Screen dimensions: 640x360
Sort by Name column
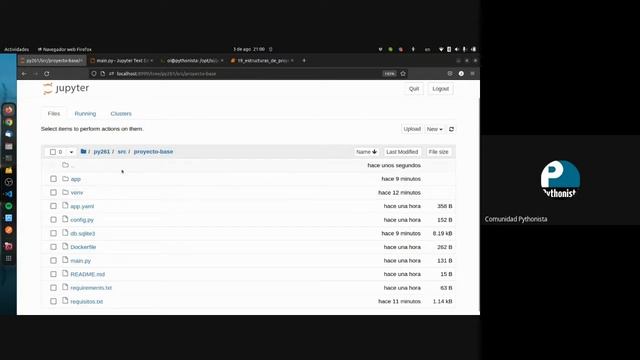[x=366, y=152]
